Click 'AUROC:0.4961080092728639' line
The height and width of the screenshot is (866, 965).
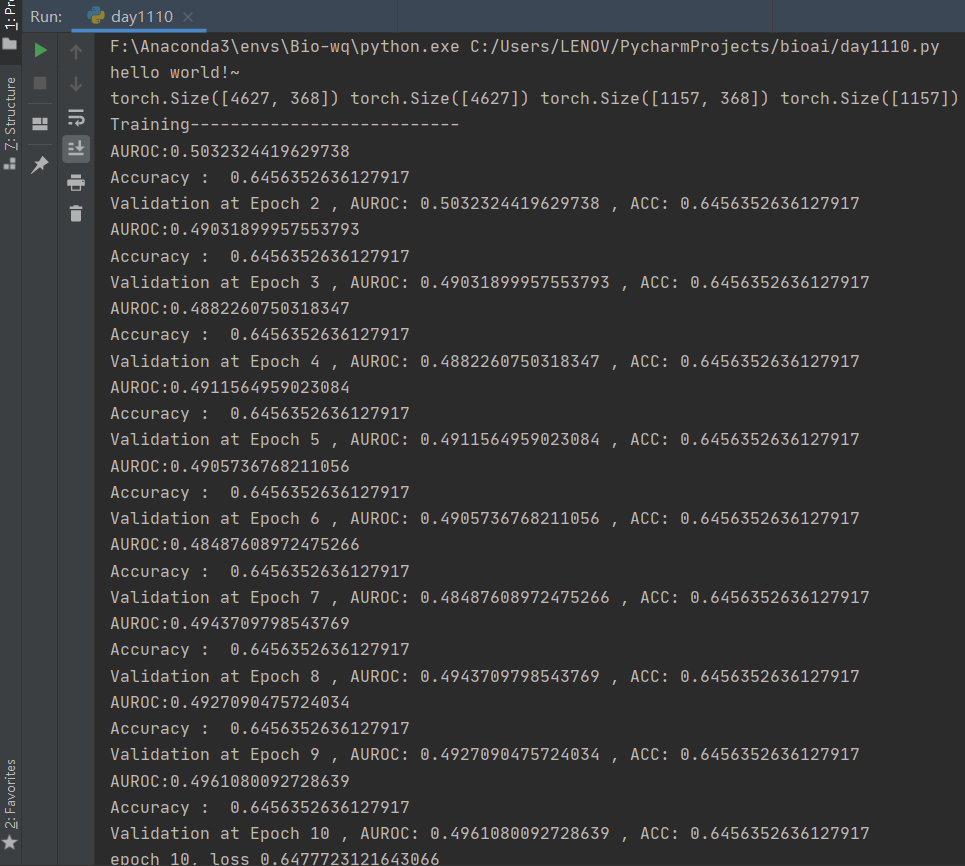pyautogui.click(x=230, y=781)
